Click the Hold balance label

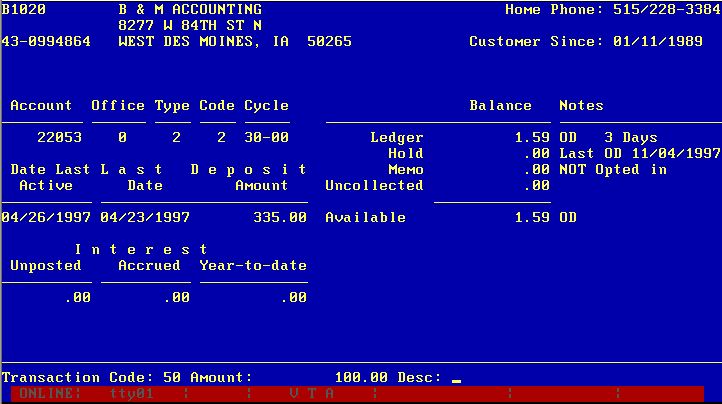point(406,153)
